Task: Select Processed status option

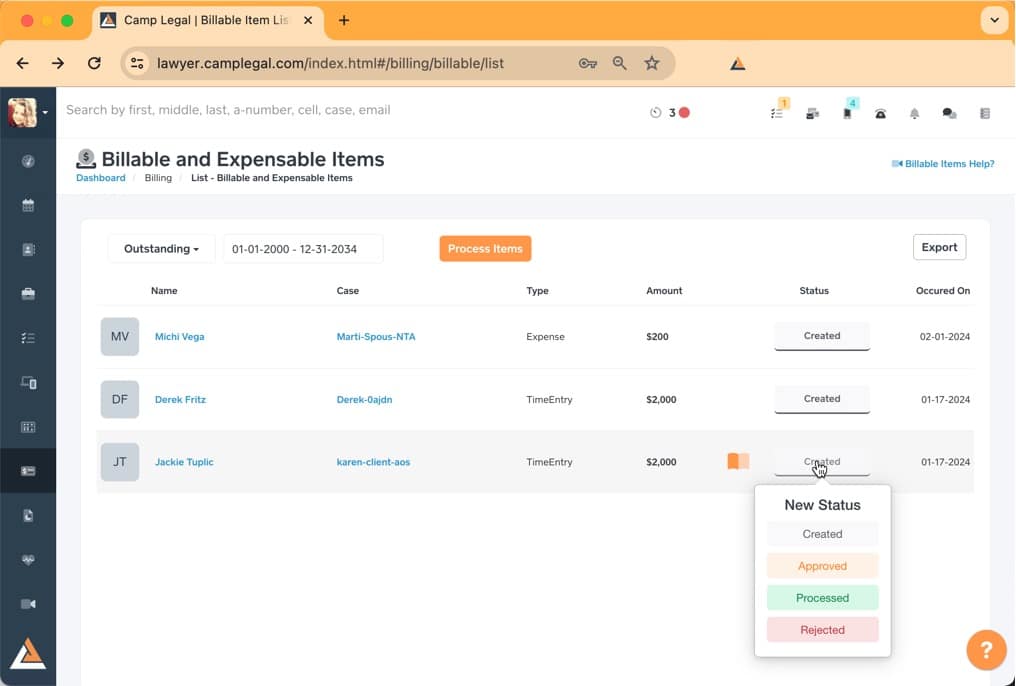Action: [822, 598]
